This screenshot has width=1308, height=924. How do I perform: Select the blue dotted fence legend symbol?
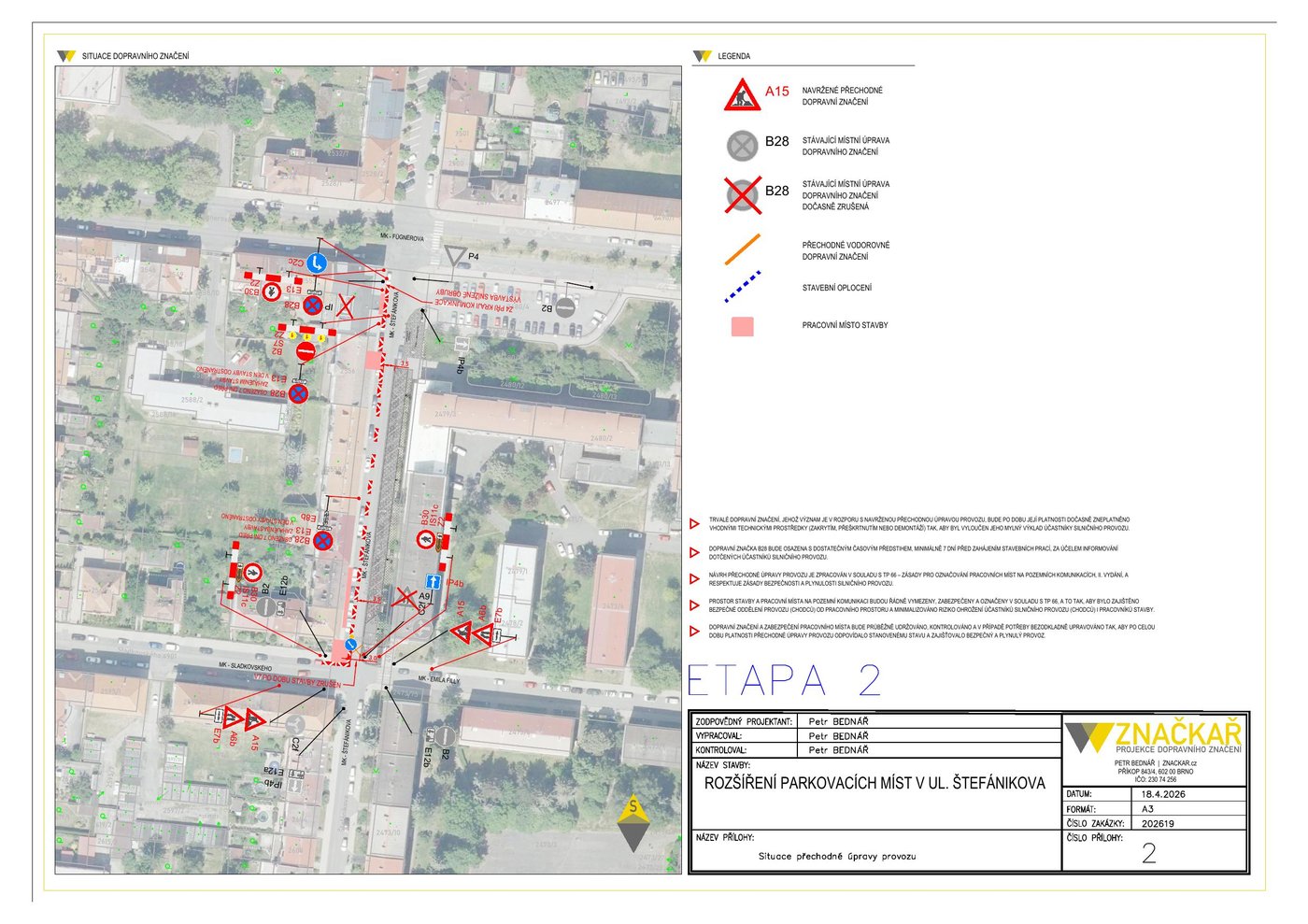point(743,287)
